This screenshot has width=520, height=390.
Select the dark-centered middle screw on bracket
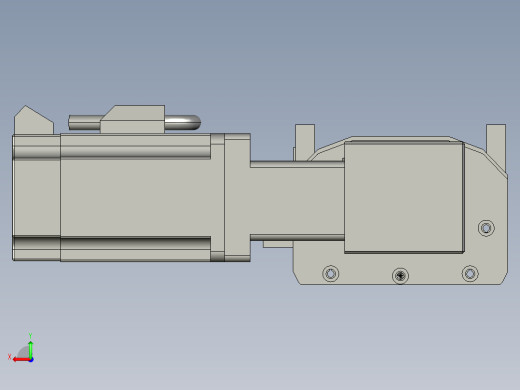click(400, 276)
